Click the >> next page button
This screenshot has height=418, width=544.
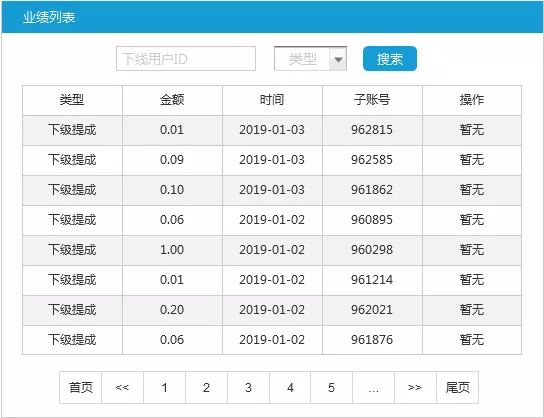coord(415,387)
